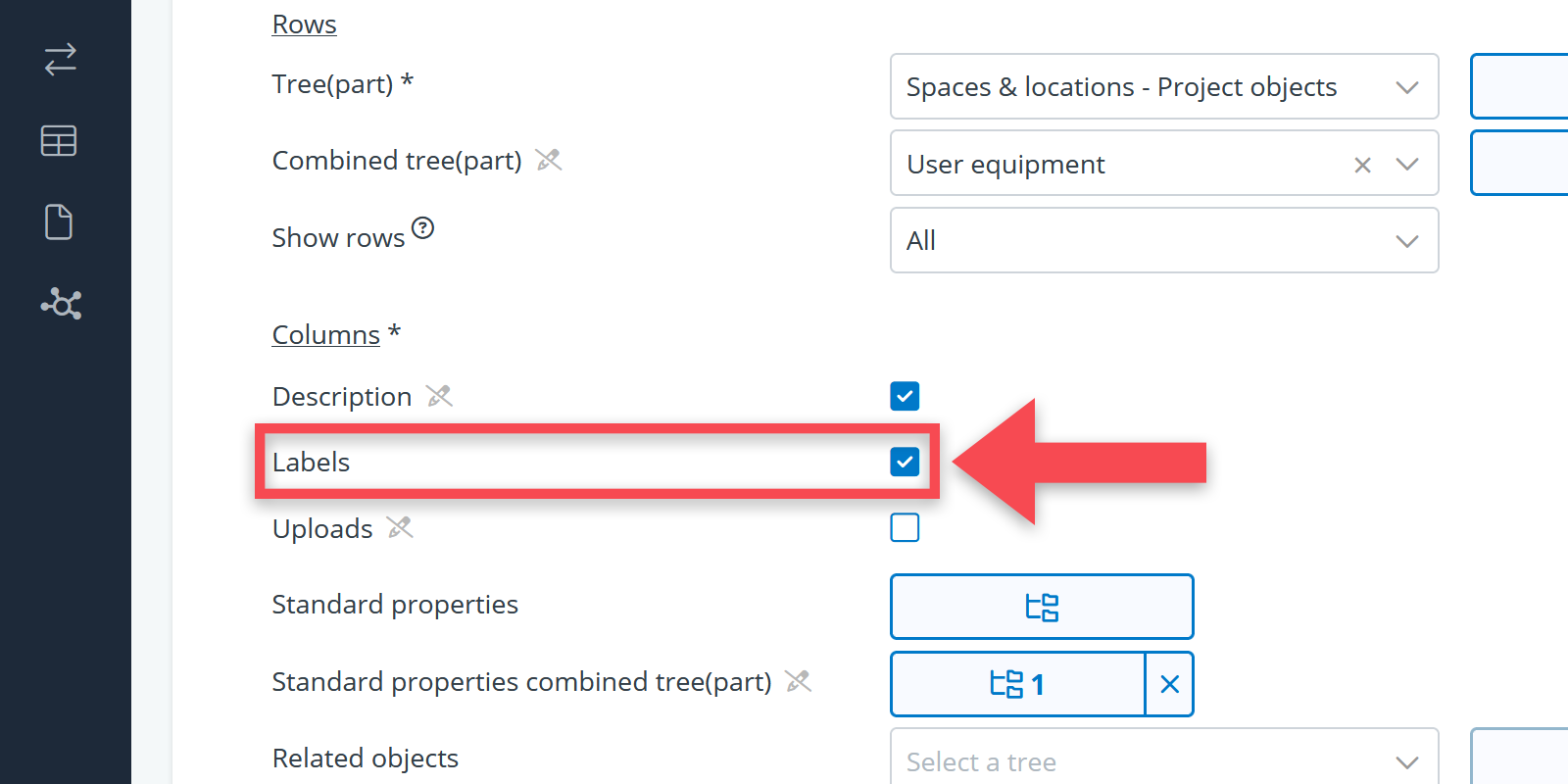1568x784 pixels.
Task: Open the Standard properties tree selector button
Action: [x=1042, y=607]
